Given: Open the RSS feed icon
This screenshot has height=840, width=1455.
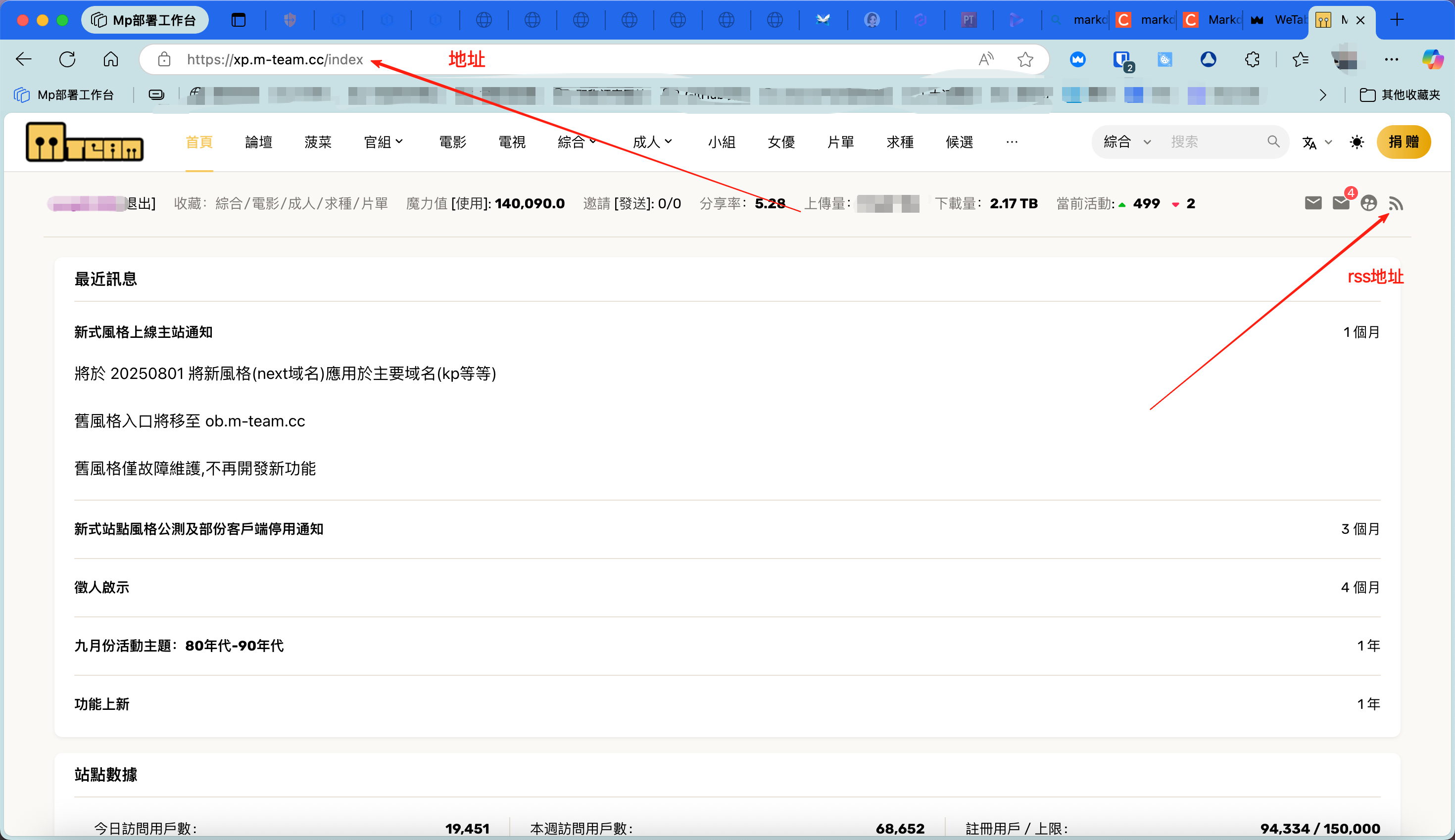Looking at the screenshot, I should (x=1396, y=204).
